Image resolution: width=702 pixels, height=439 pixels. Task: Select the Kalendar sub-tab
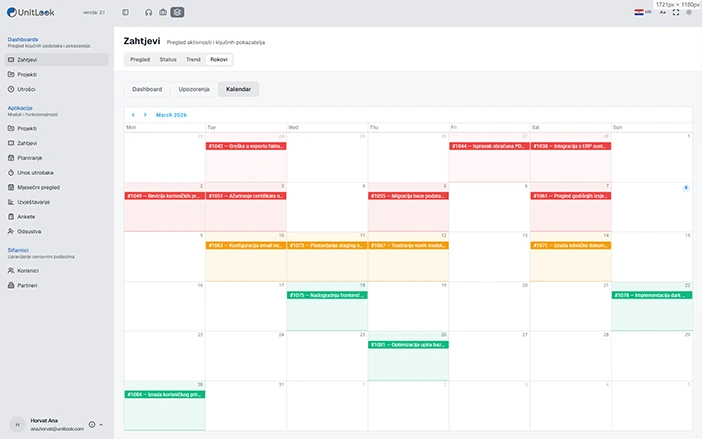click(x=238, y=89)
